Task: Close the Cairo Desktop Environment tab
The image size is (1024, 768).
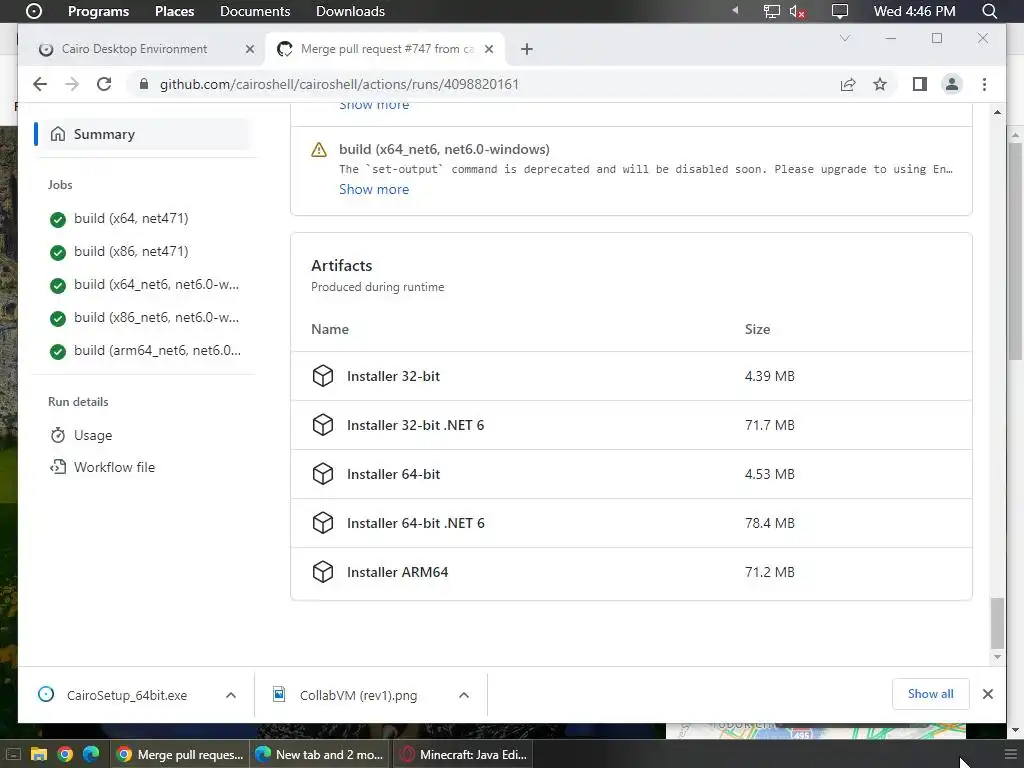Action: tap(249, 49)
